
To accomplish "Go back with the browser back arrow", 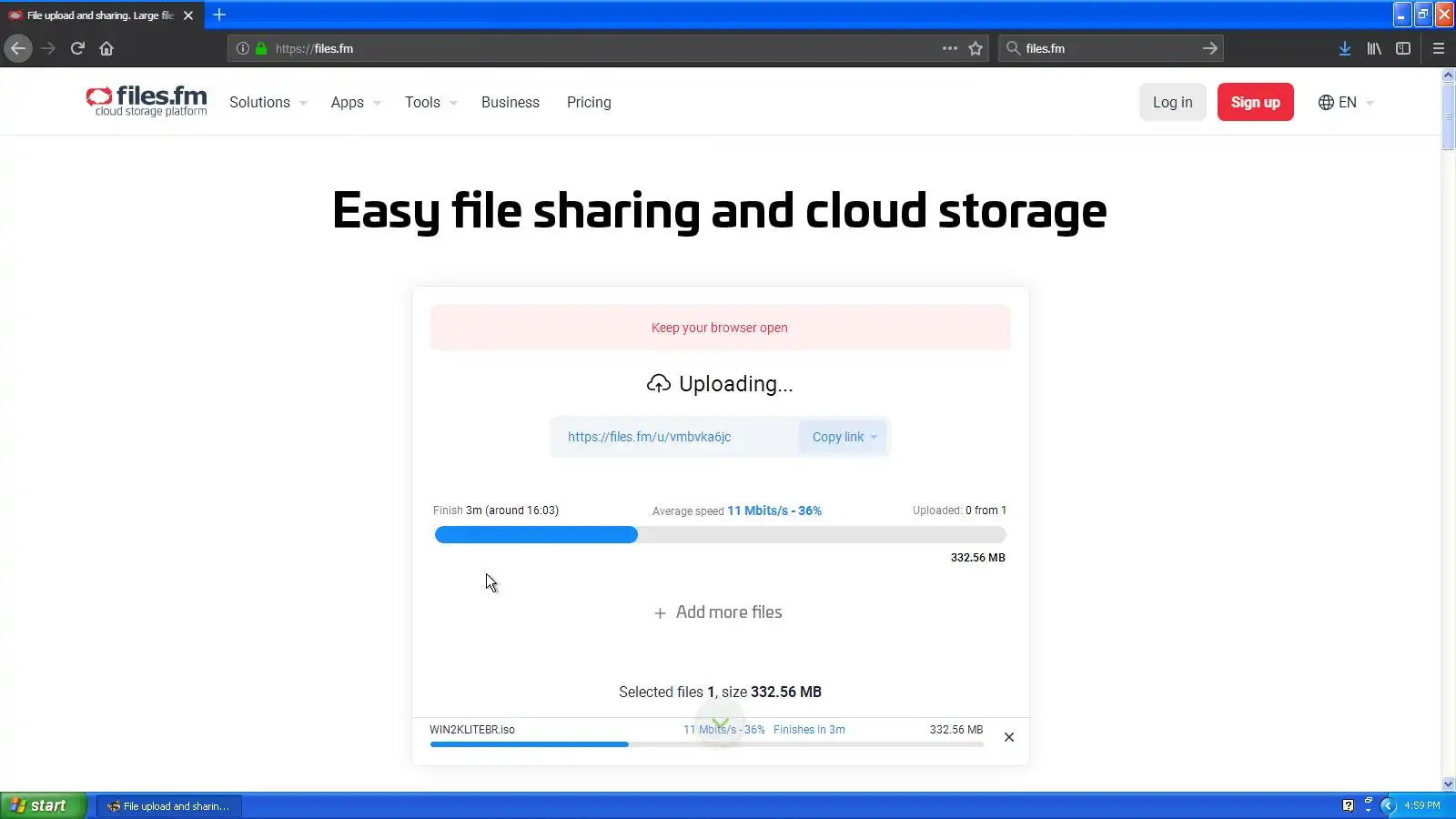I will (18, 48).
